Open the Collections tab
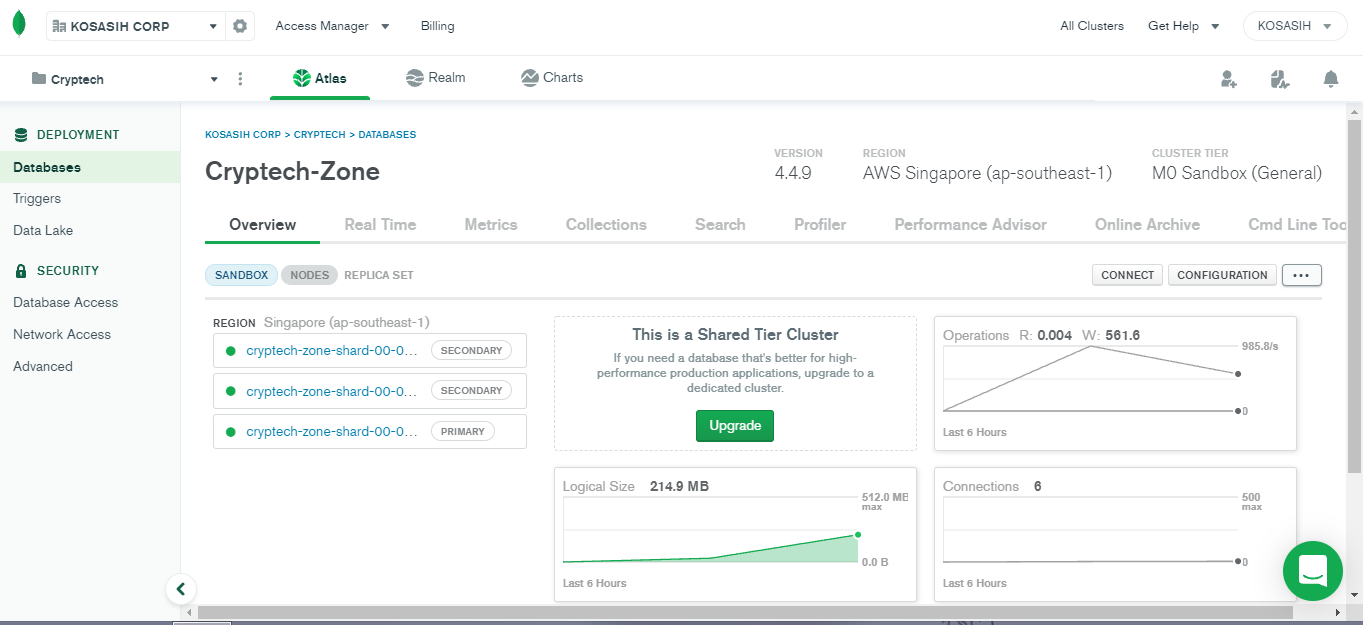This screenshot has width=1363, height=625. point(606,224)
